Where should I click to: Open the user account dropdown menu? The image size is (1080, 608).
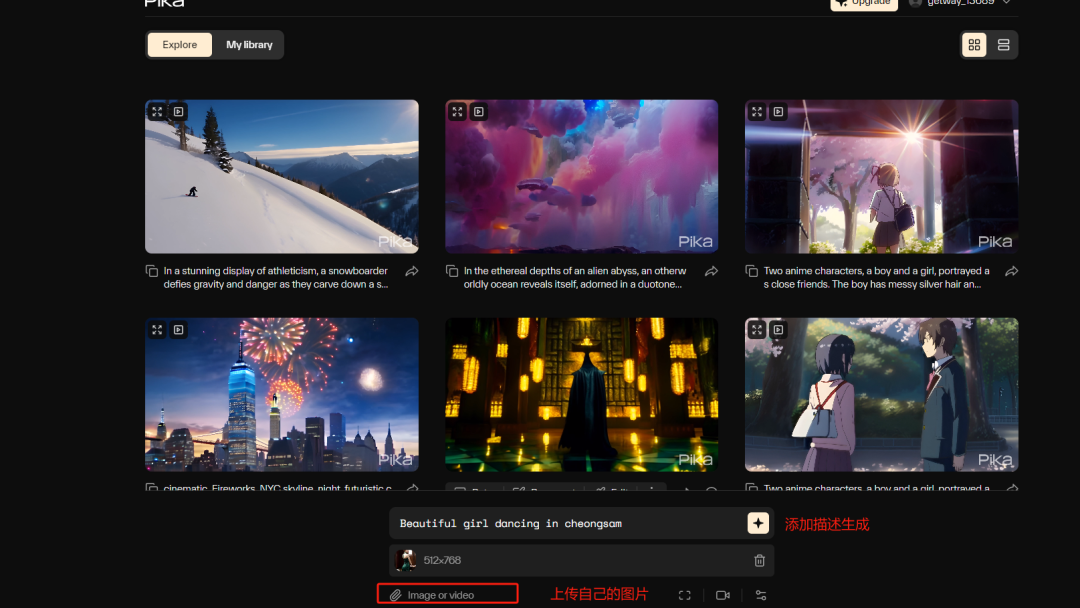point(1006,3)
